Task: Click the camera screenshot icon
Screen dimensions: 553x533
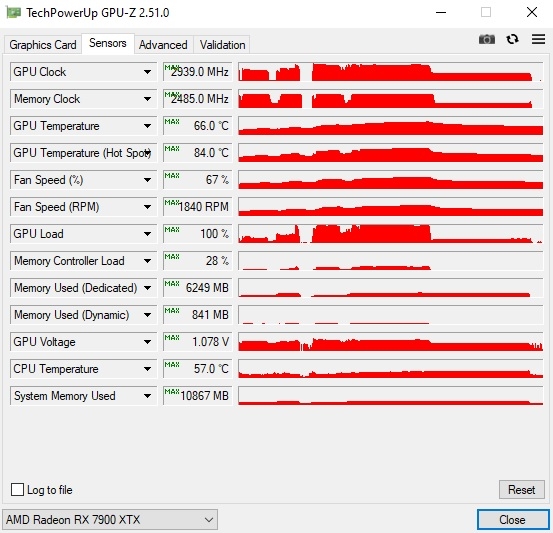Action: click(x=487, y=39)
